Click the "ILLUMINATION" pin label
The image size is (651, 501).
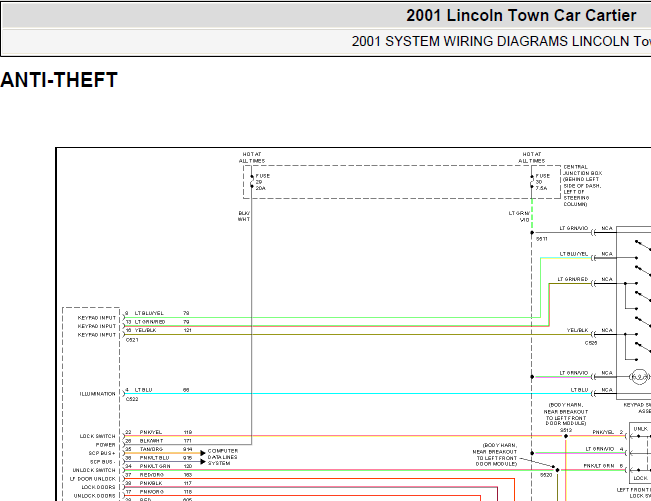pos(98,394)
